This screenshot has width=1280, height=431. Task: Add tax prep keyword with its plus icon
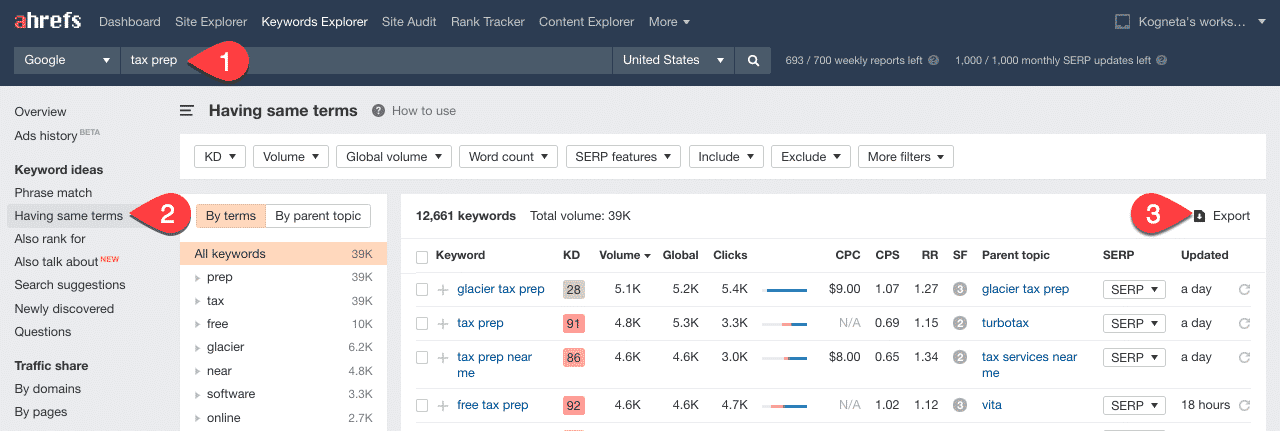pos(443,323)
